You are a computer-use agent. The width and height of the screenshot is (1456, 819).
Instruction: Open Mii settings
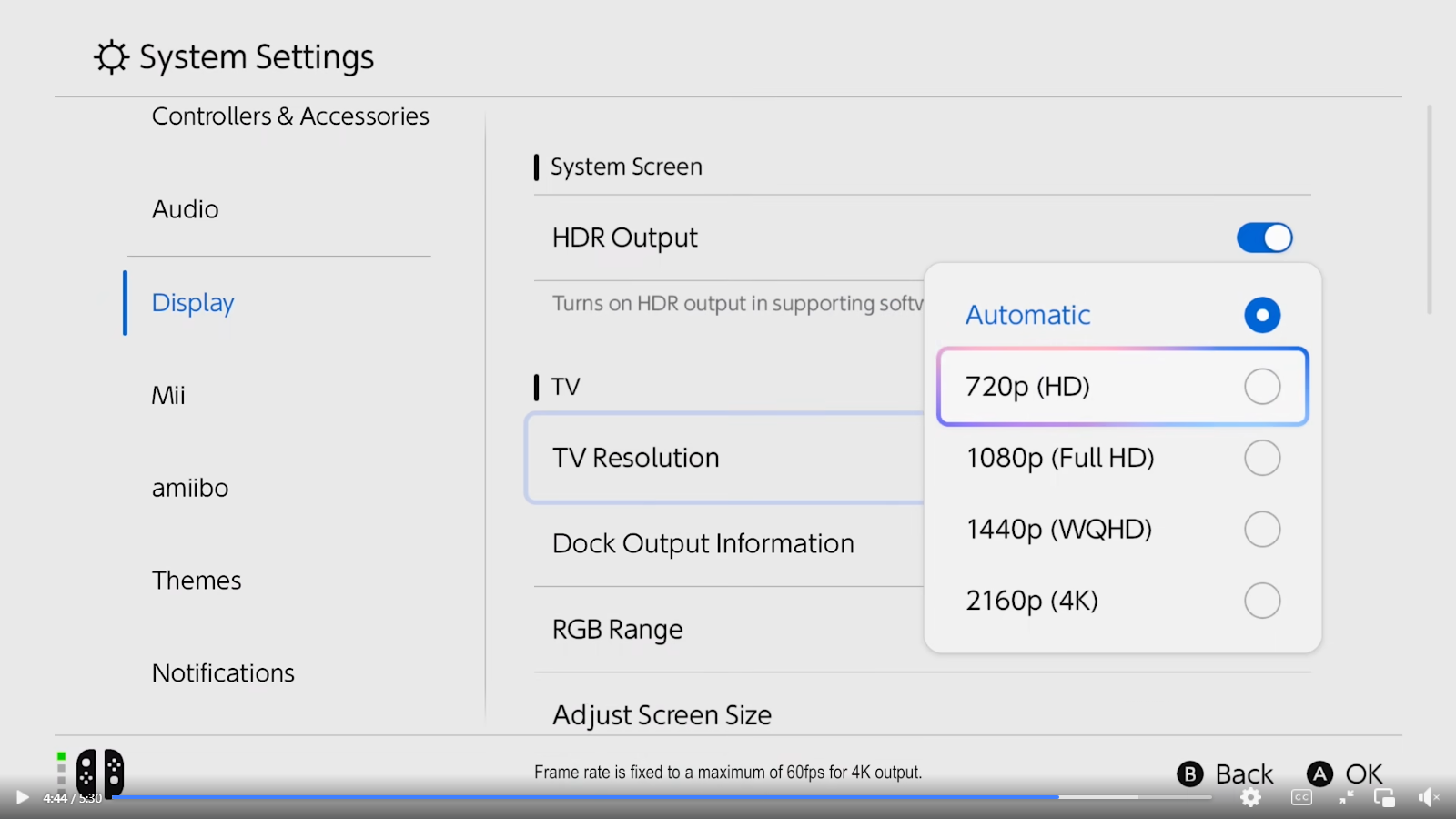point(168,395)
